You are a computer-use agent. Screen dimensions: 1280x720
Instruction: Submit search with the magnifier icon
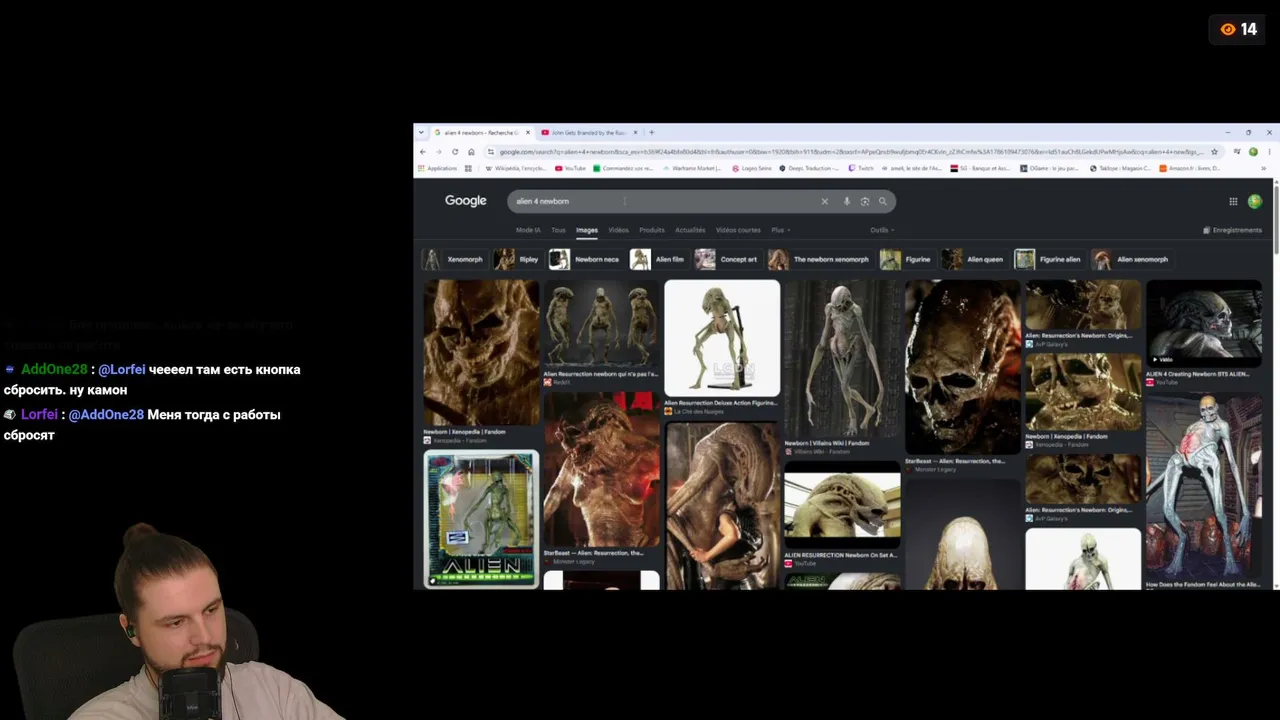(882, 201)
